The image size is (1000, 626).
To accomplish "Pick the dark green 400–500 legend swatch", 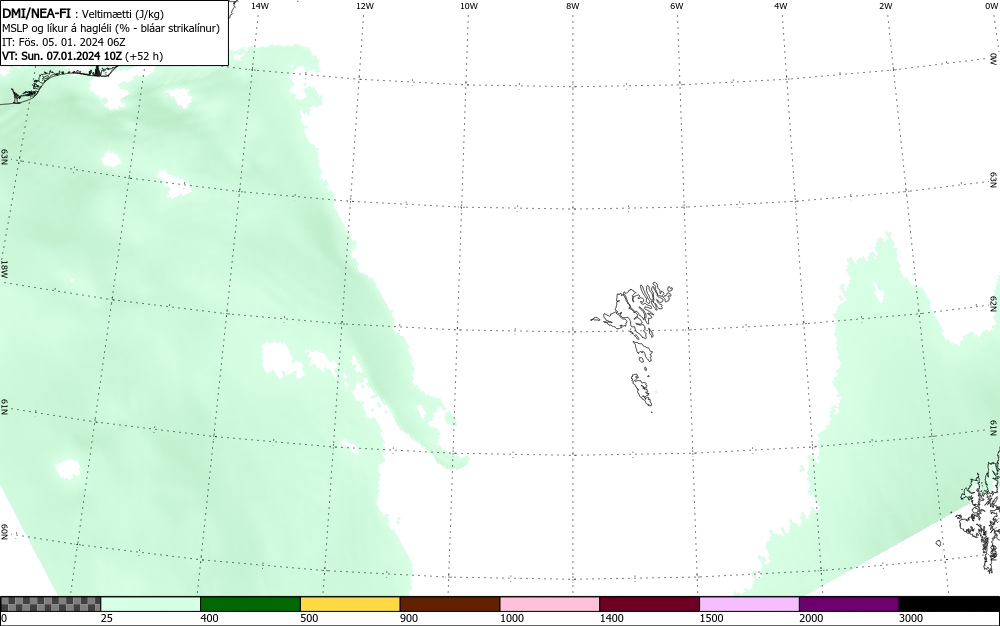I will tap(250, 604).
